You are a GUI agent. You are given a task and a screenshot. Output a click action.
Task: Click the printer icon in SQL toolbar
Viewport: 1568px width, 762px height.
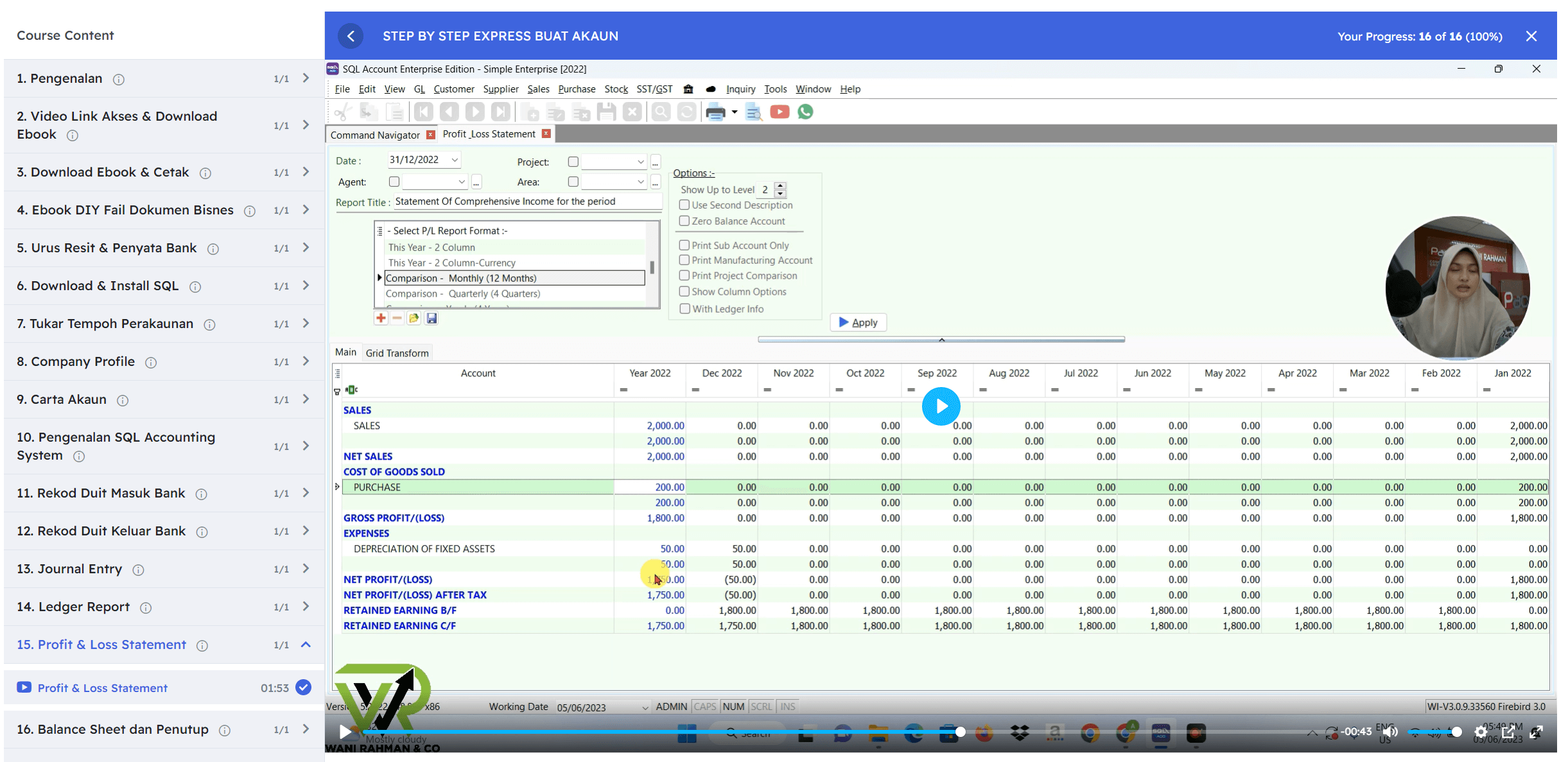[x=715, y=113]
